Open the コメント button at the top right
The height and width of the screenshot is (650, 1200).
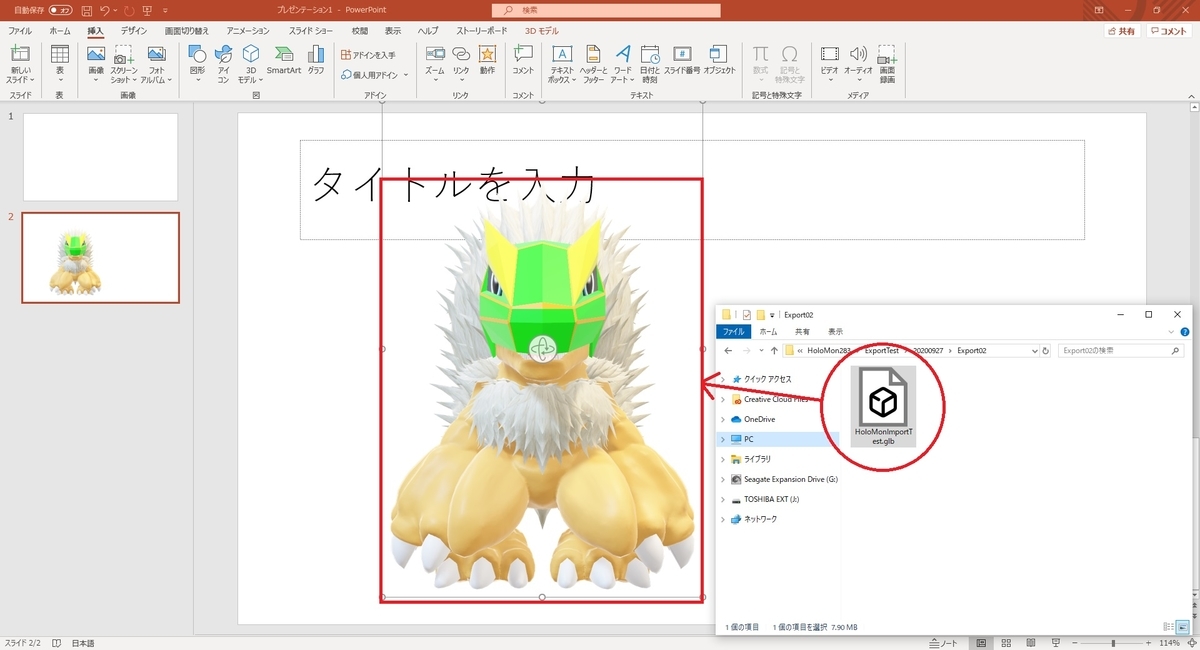pos(1169,31)
